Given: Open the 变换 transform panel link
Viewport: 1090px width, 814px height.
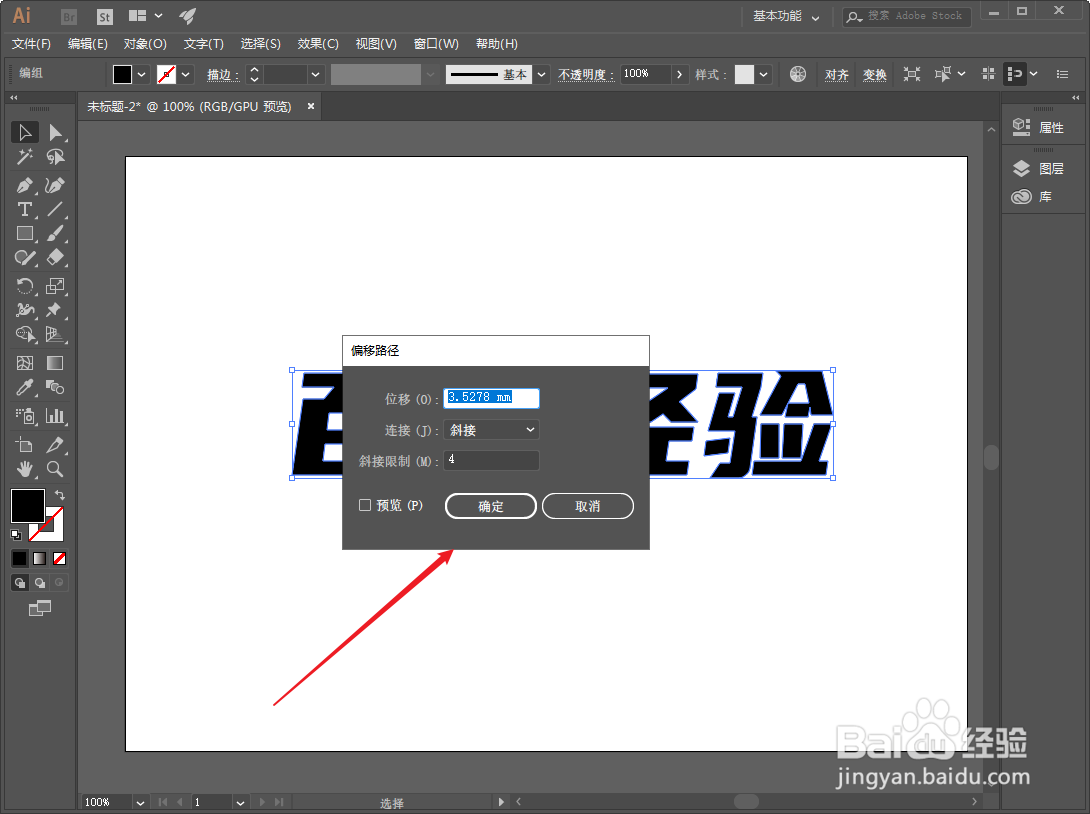Looking at the screenshot, I should tap(875, 74).
